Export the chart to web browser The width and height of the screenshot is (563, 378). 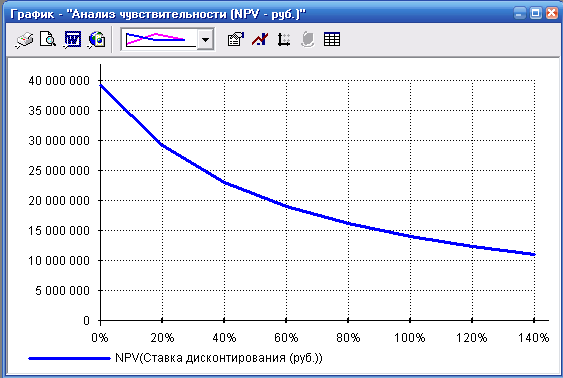tap(97, 39)
